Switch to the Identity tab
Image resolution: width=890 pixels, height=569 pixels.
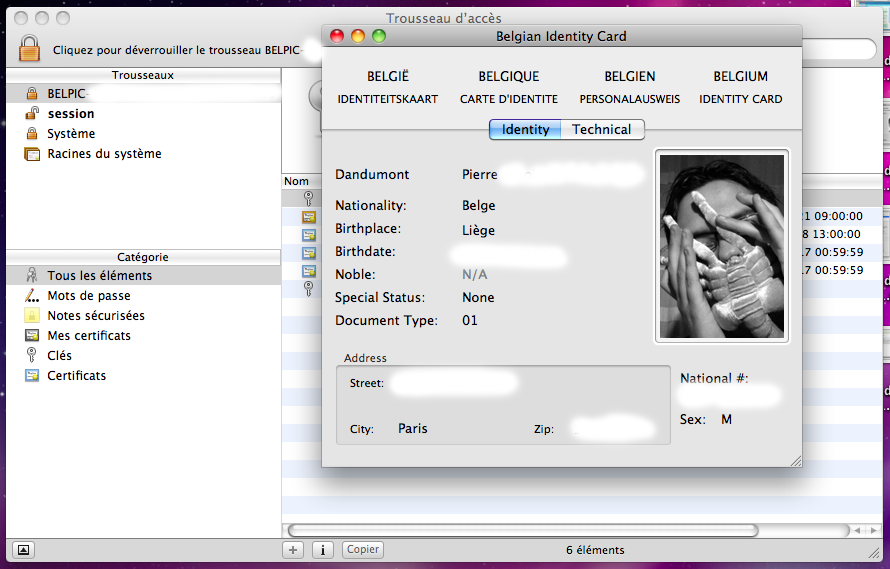click(525, 130)
